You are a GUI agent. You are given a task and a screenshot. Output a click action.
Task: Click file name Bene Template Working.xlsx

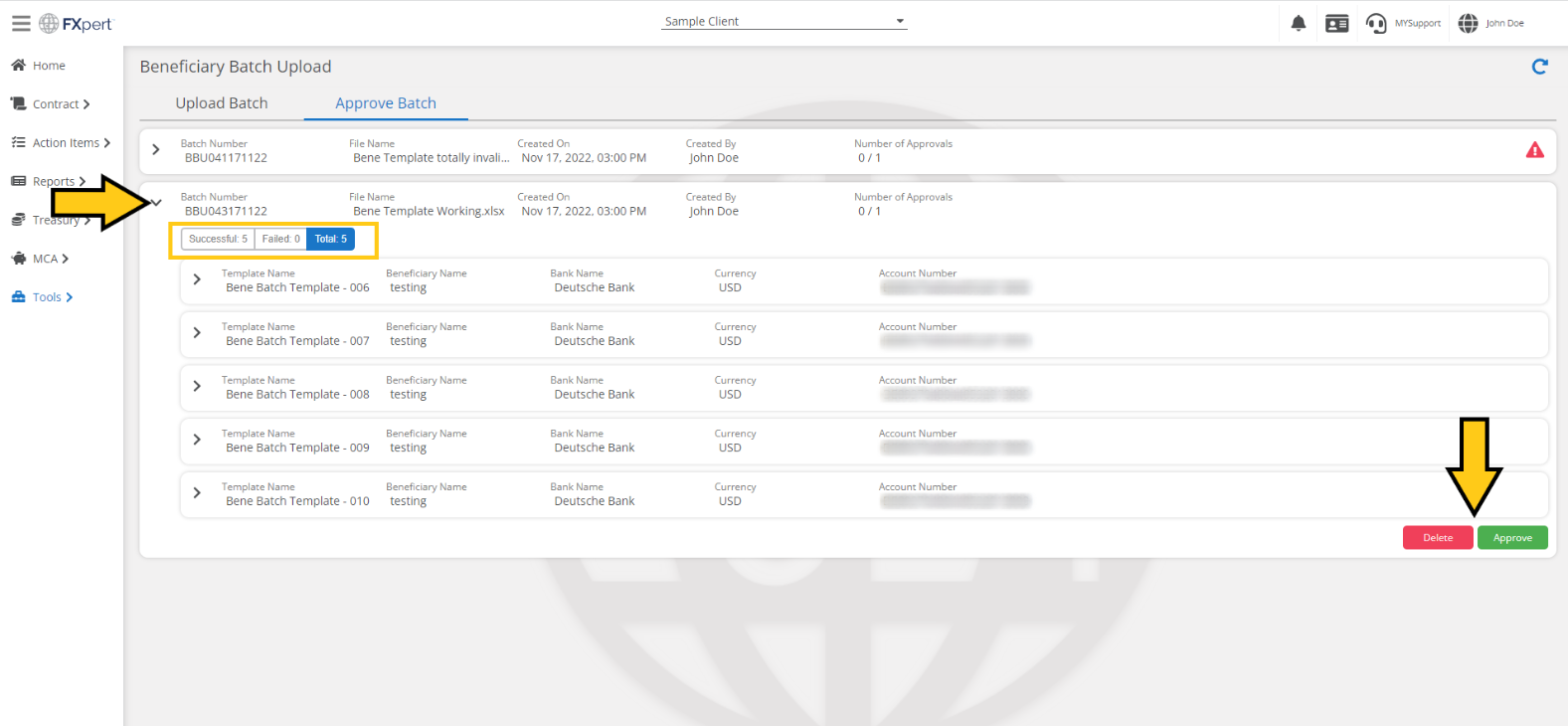(x=429, y=211)
